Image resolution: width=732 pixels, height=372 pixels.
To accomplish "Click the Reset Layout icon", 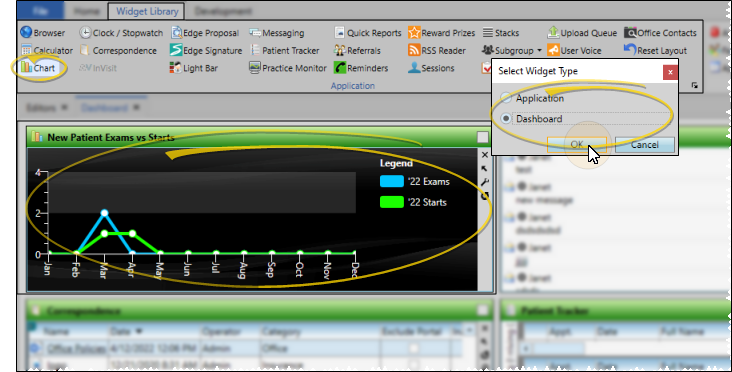I will click(630, 50).
